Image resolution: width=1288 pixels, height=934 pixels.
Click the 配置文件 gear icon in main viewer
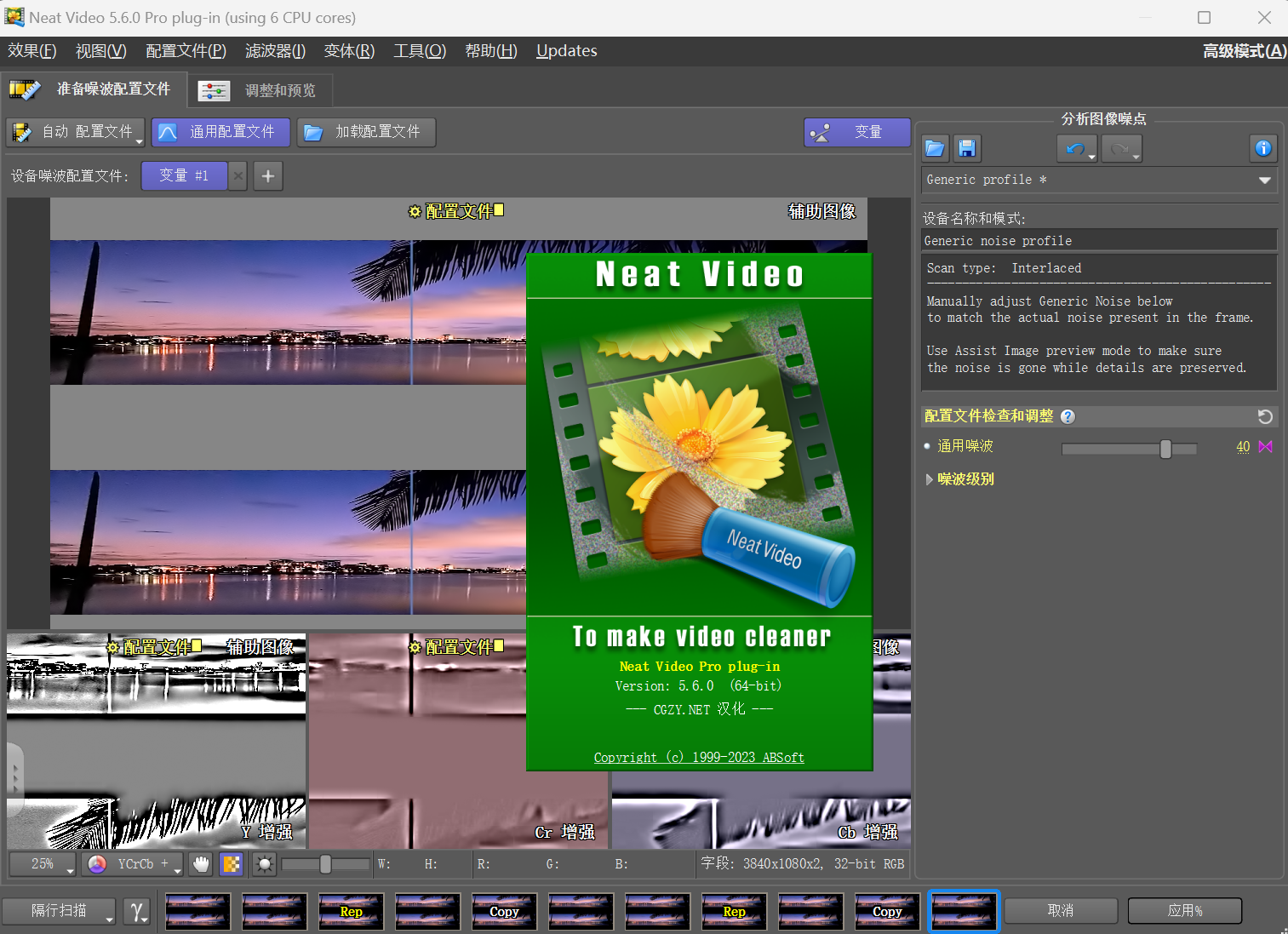[x=415, y=211]
